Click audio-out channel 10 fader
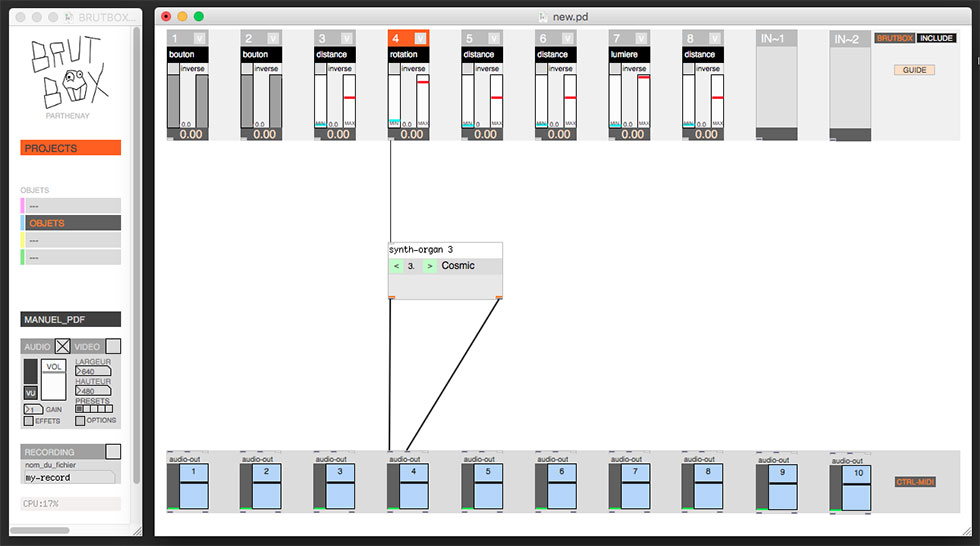The image size is (980, 546). pyautogui.click(x=856, y=489)
